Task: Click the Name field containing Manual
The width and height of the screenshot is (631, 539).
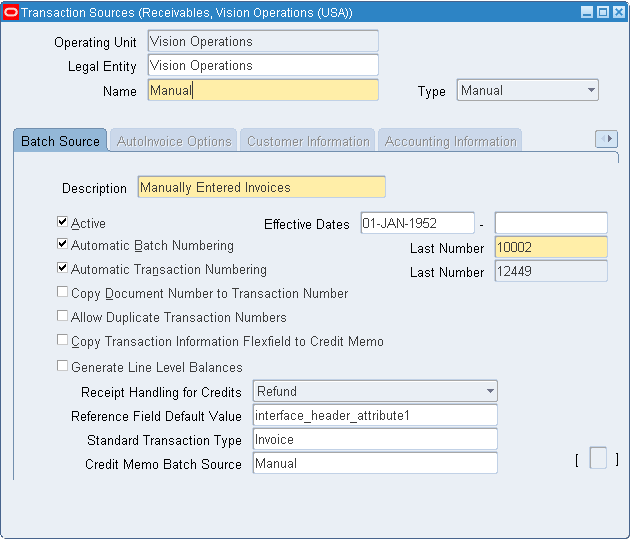Action: pos(263,90)
